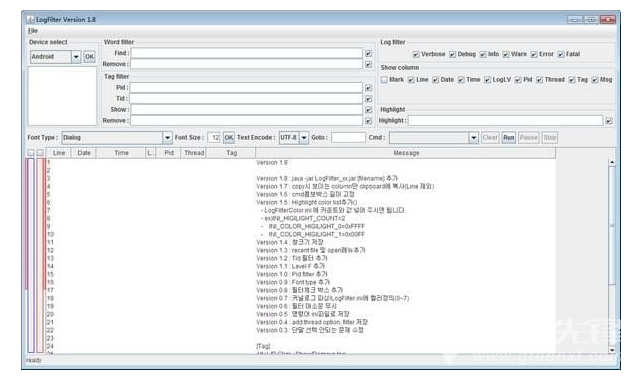Viewport: 641px width, 382px height.
Task: Uncheck the Info log level
Action: pyautogui.click(x=483, y=54)
